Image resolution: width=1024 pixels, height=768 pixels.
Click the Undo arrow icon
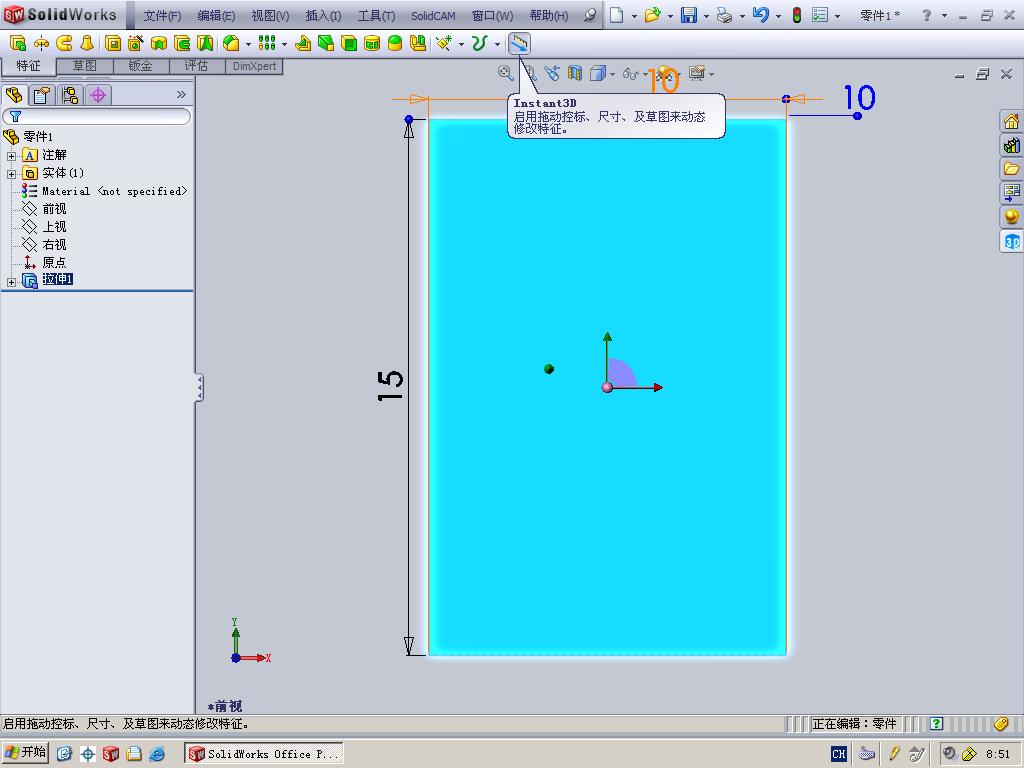[x=761, y=15]
